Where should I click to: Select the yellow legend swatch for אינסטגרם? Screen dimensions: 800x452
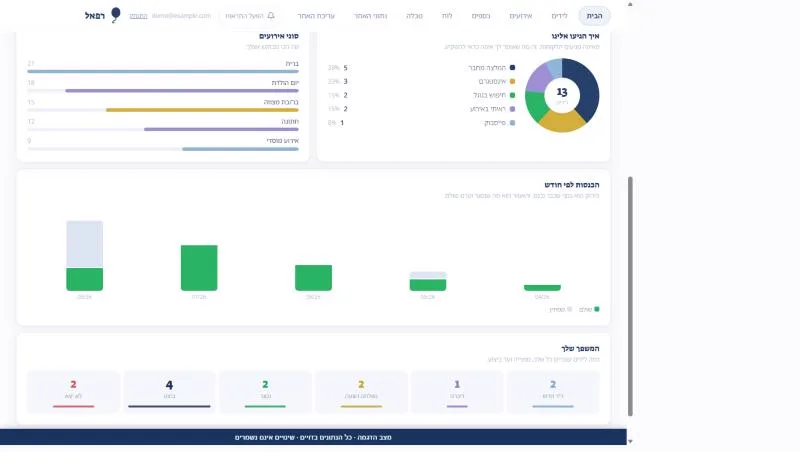tap(512, 81)
